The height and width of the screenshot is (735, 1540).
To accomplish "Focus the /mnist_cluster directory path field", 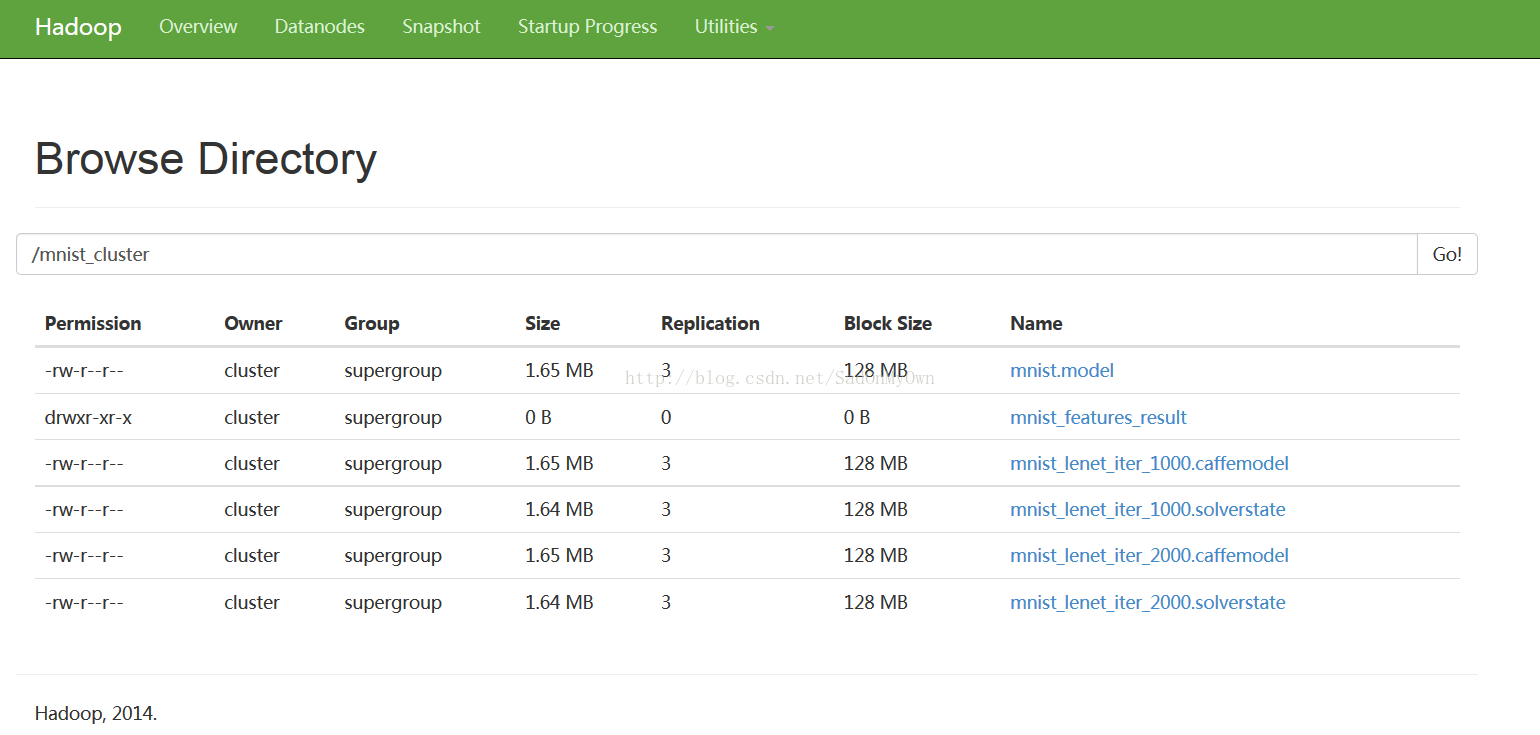I will click(x=716, y=254).
